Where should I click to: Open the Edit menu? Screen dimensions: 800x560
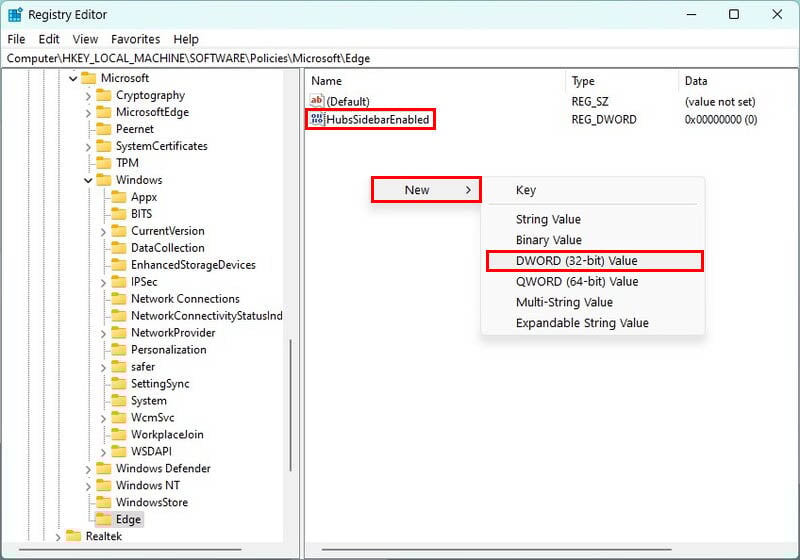(49, 39)
